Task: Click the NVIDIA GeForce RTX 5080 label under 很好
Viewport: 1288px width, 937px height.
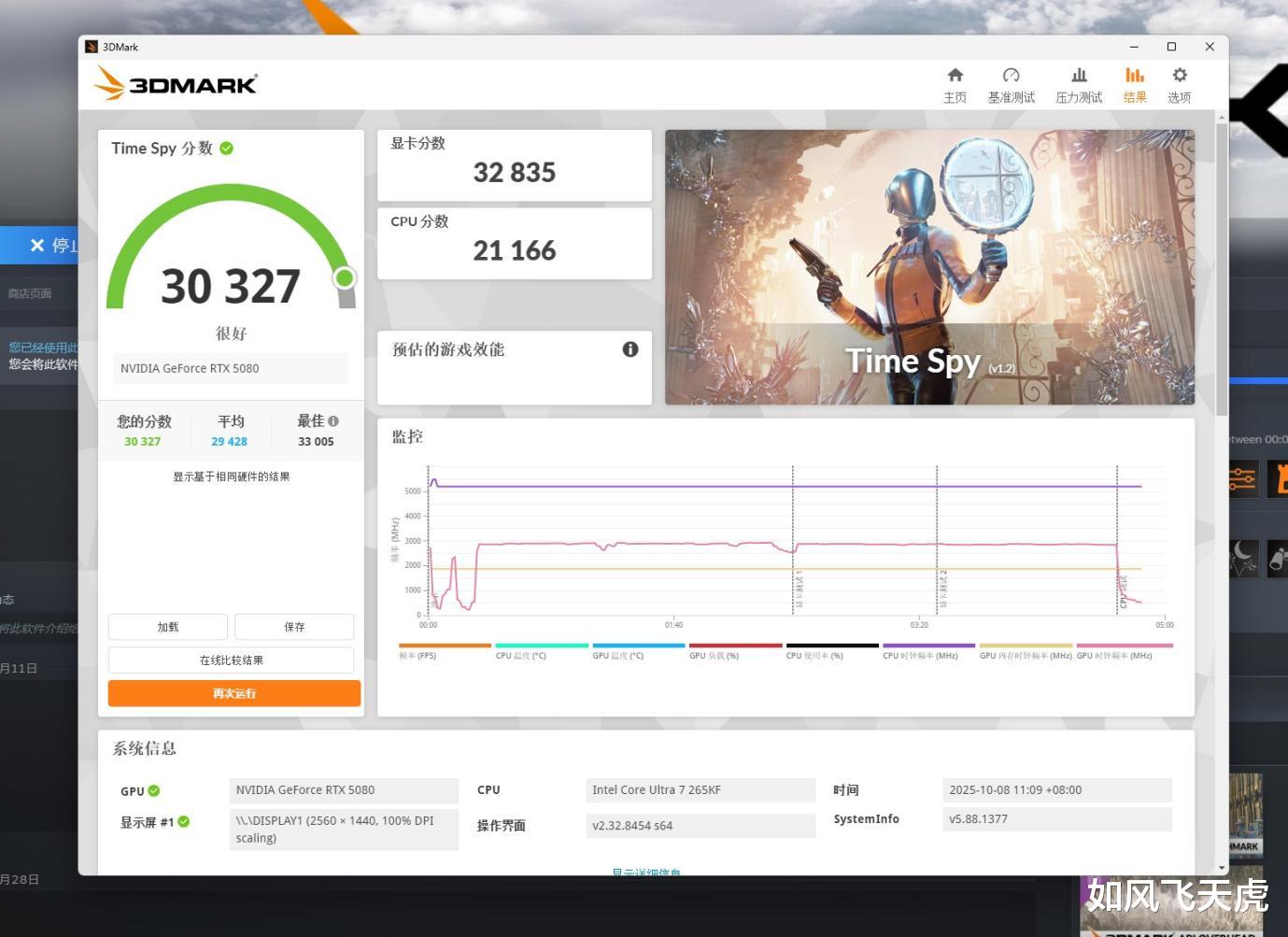Action: pos(231,368)
